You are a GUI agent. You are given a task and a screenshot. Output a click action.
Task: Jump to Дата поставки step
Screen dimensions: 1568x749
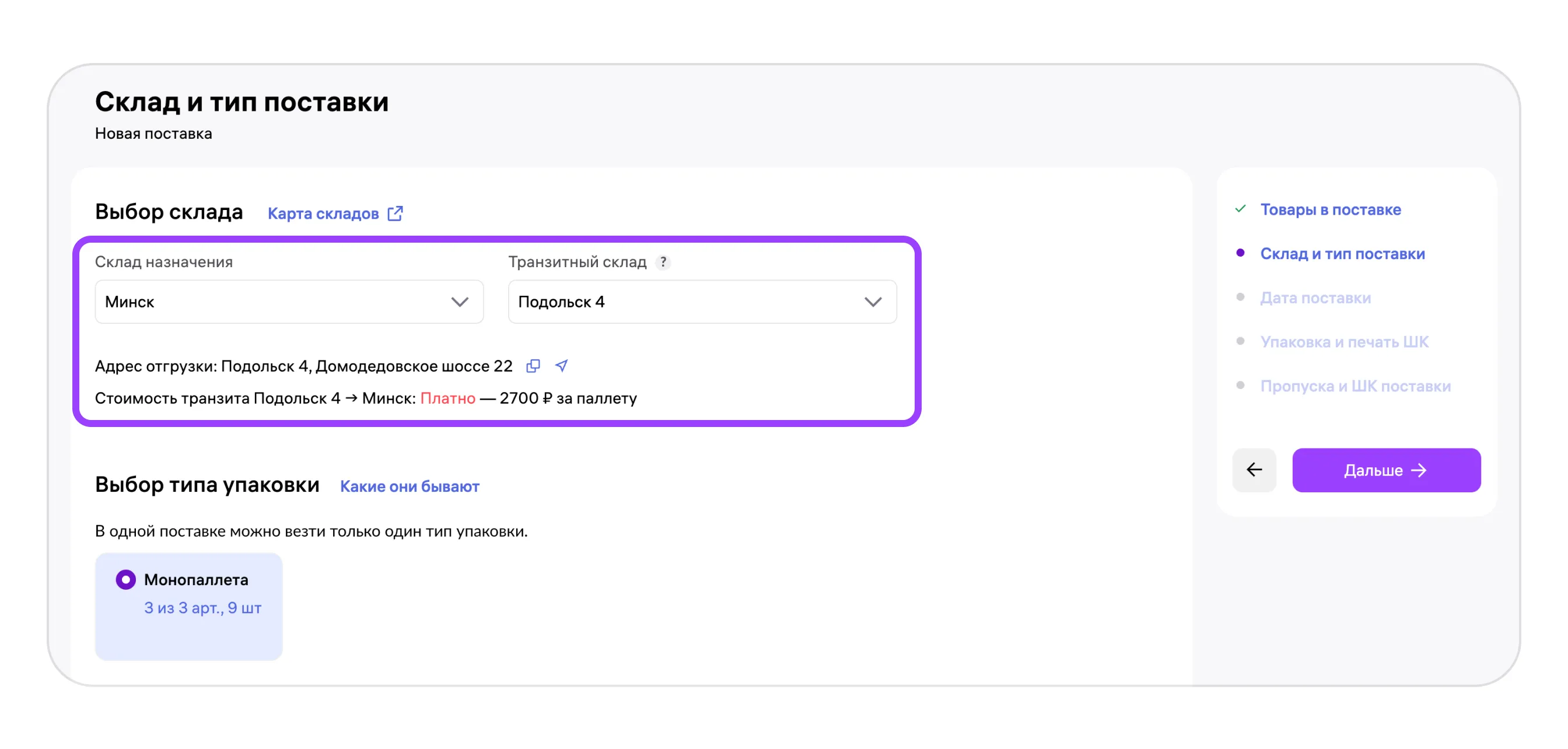pyautogui.click(x=1315, y=298)
